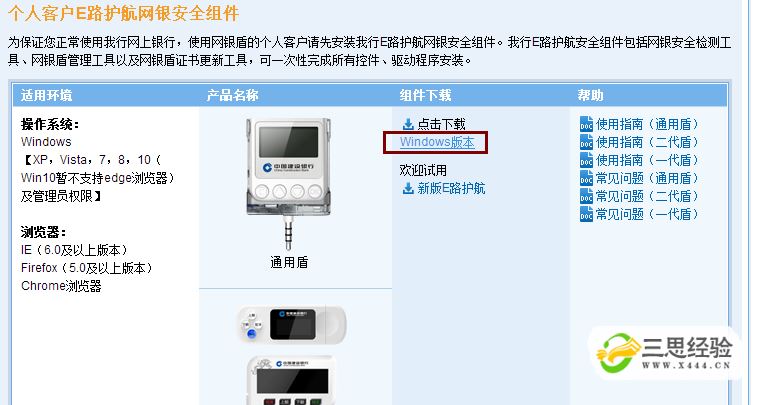
Task: Open the Windows版本 download link
Action: click(437, 142)
